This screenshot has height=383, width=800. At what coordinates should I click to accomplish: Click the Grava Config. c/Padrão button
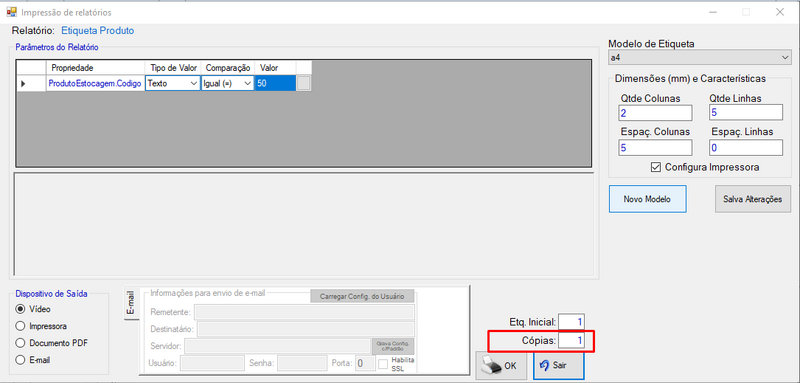coord(393,346)
